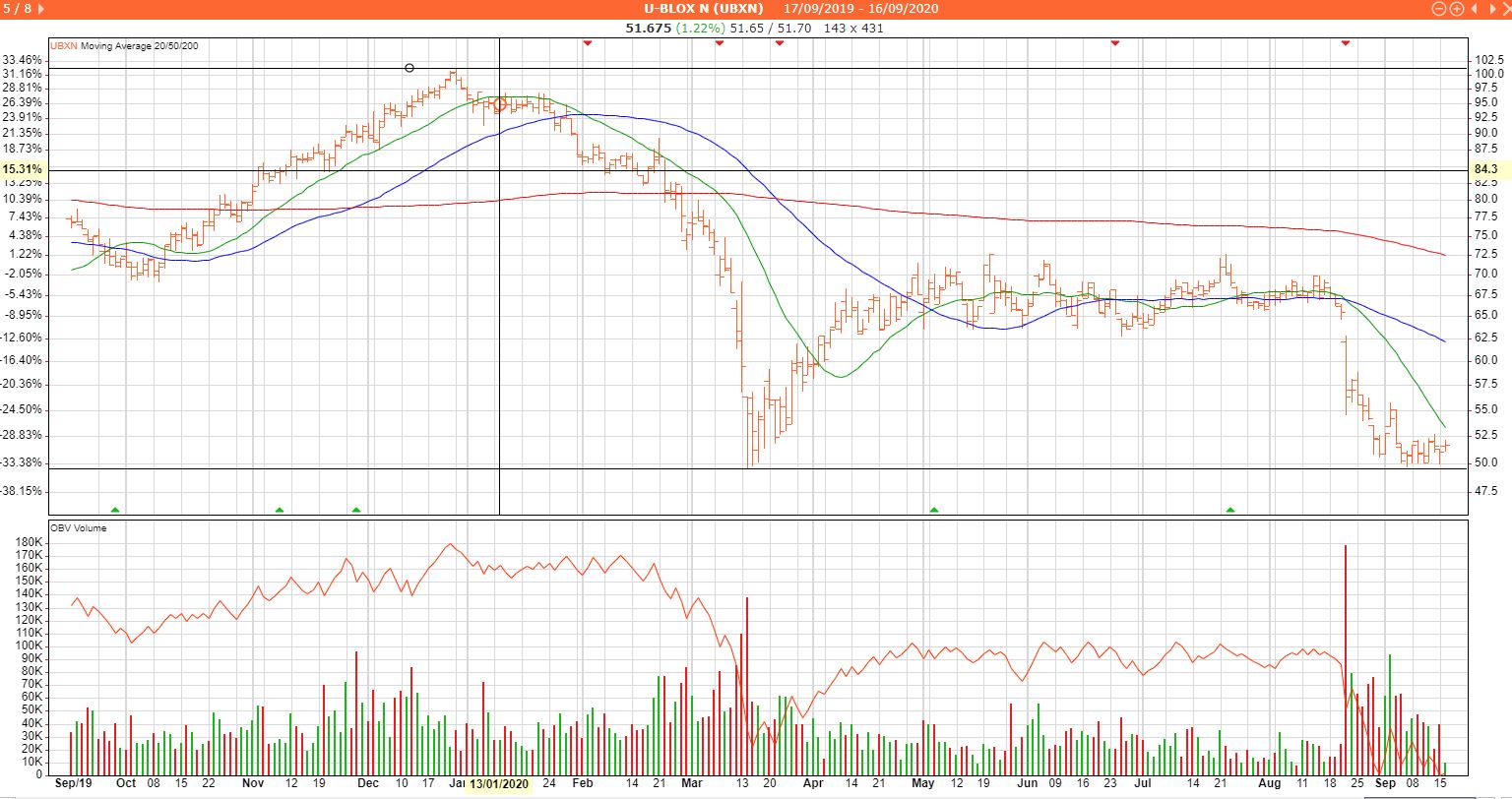Click red sell marker above early March
The width and height of the screenshot is (1512, 799).
coord(719,43)
